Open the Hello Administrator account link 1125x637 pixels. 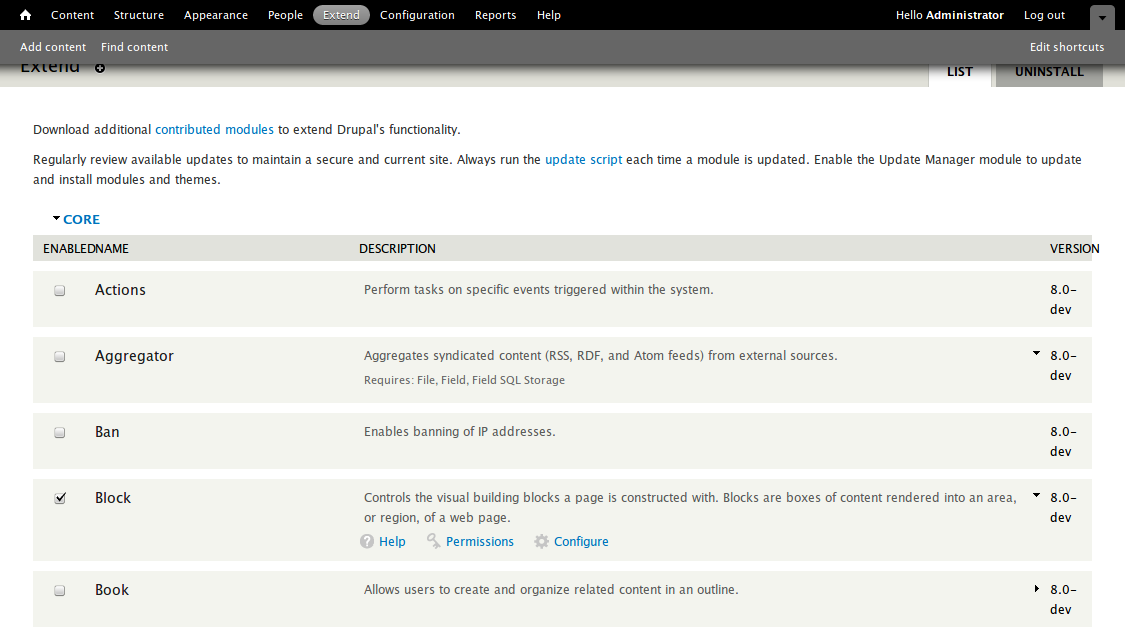(x=949, y=15)
